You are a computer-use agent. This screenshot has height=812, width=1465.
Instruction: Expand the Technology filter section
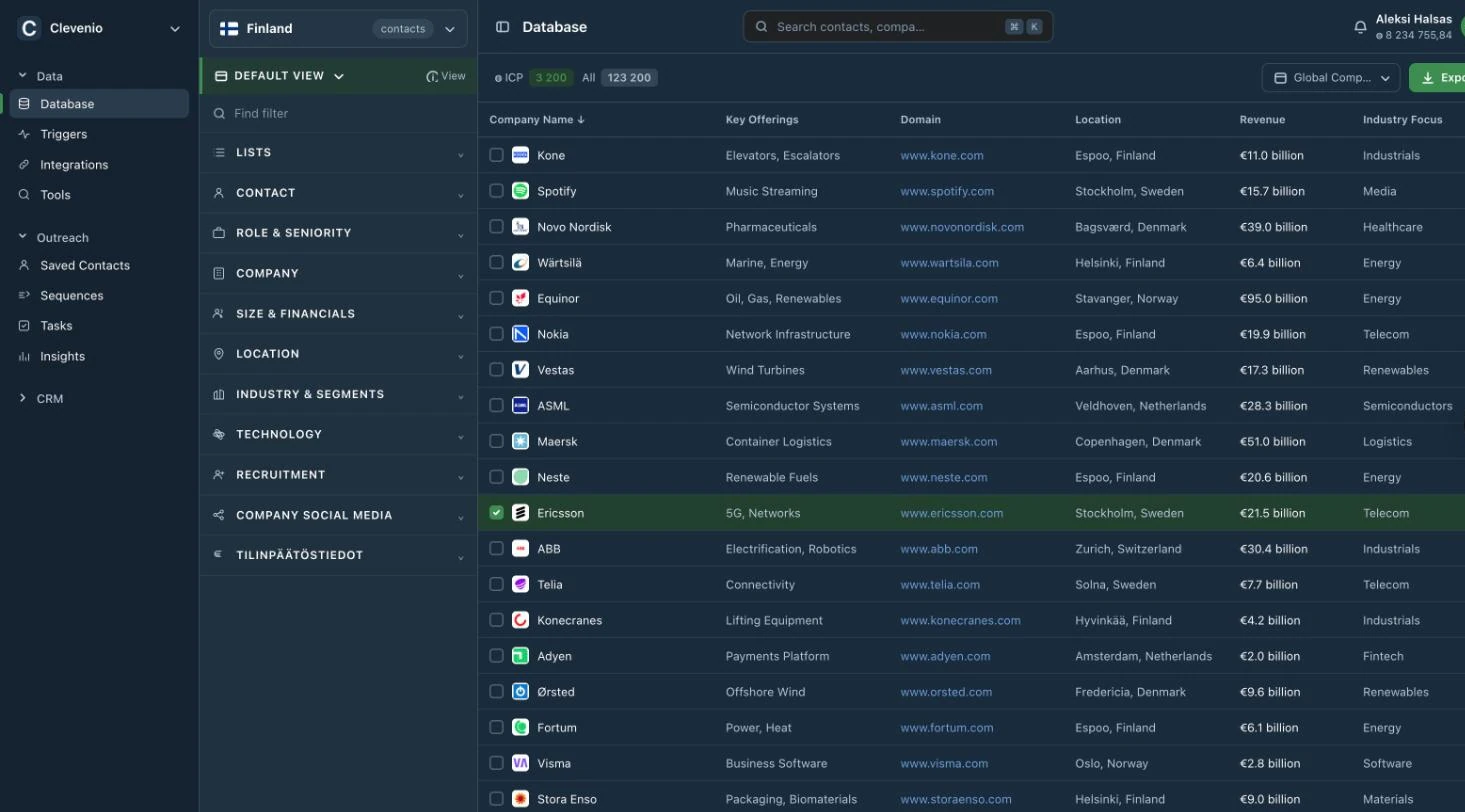338,435
